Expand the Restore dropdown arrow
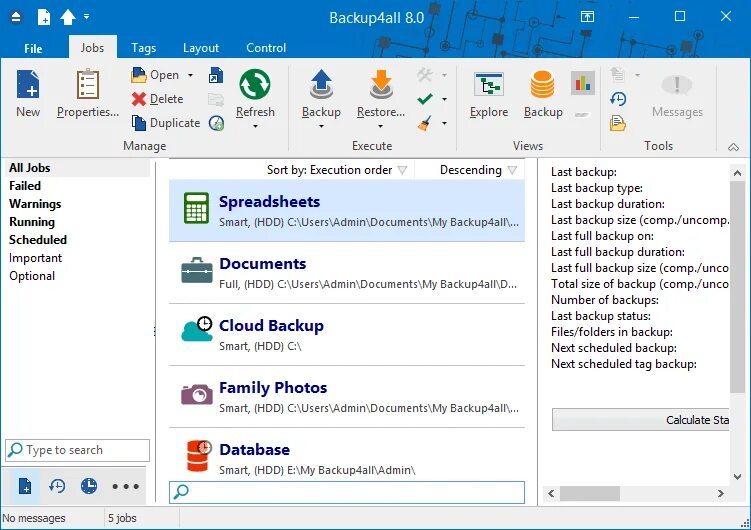This screenshot has width=751, height=530. 380,126
